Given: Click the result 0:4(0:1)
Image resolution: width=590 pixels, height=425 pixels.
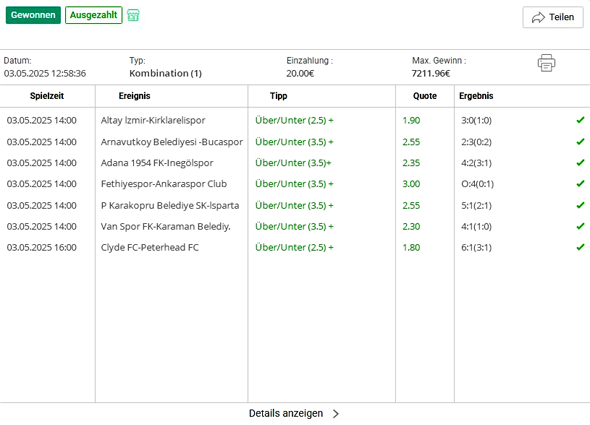Looking at the screenshot, I should [477, 184].
